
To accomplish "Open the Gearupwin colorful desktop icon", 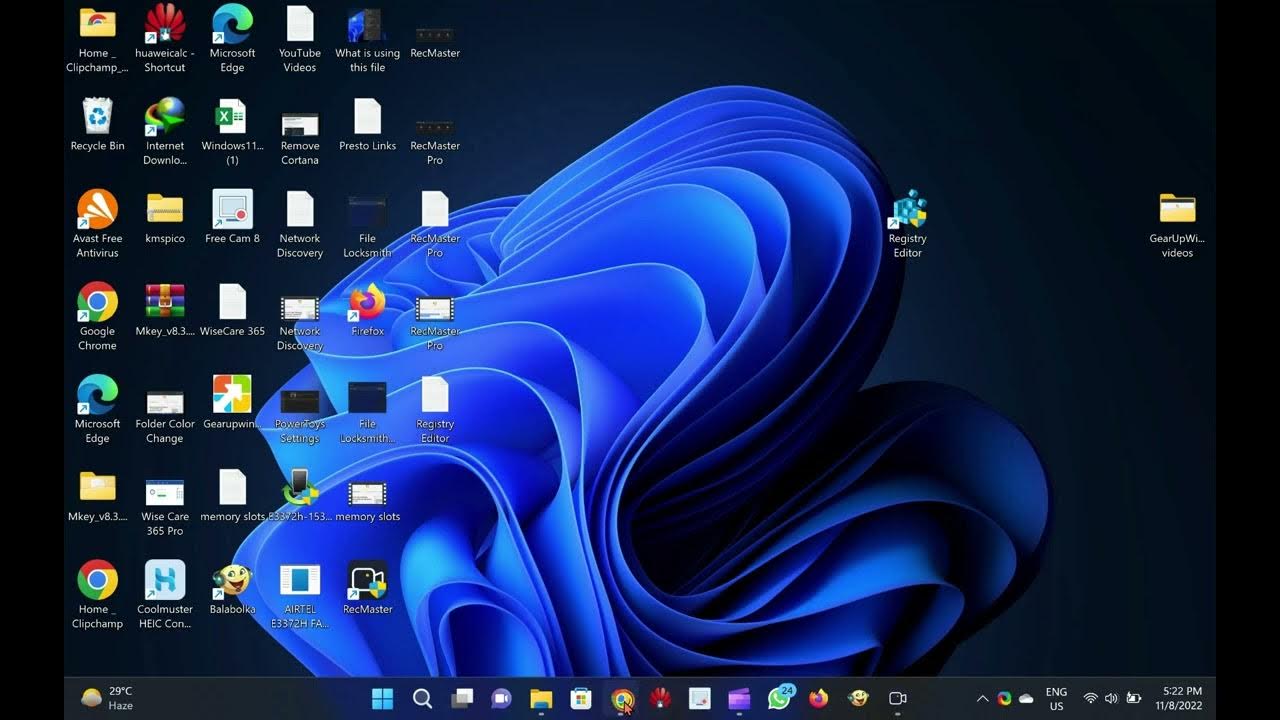I will click(232, 403).
